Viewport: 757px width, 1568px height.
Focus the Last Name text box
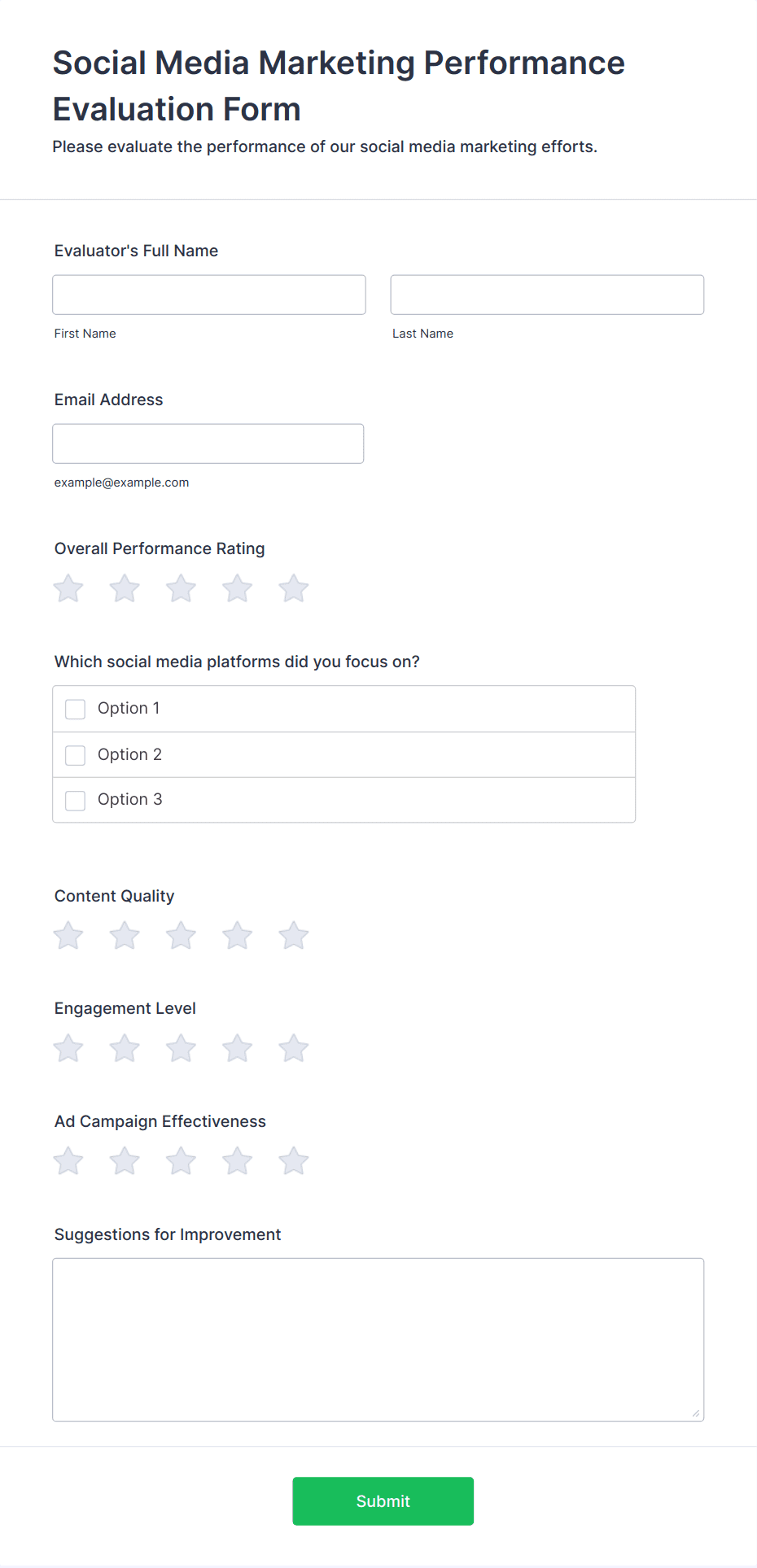pos(547,295)
